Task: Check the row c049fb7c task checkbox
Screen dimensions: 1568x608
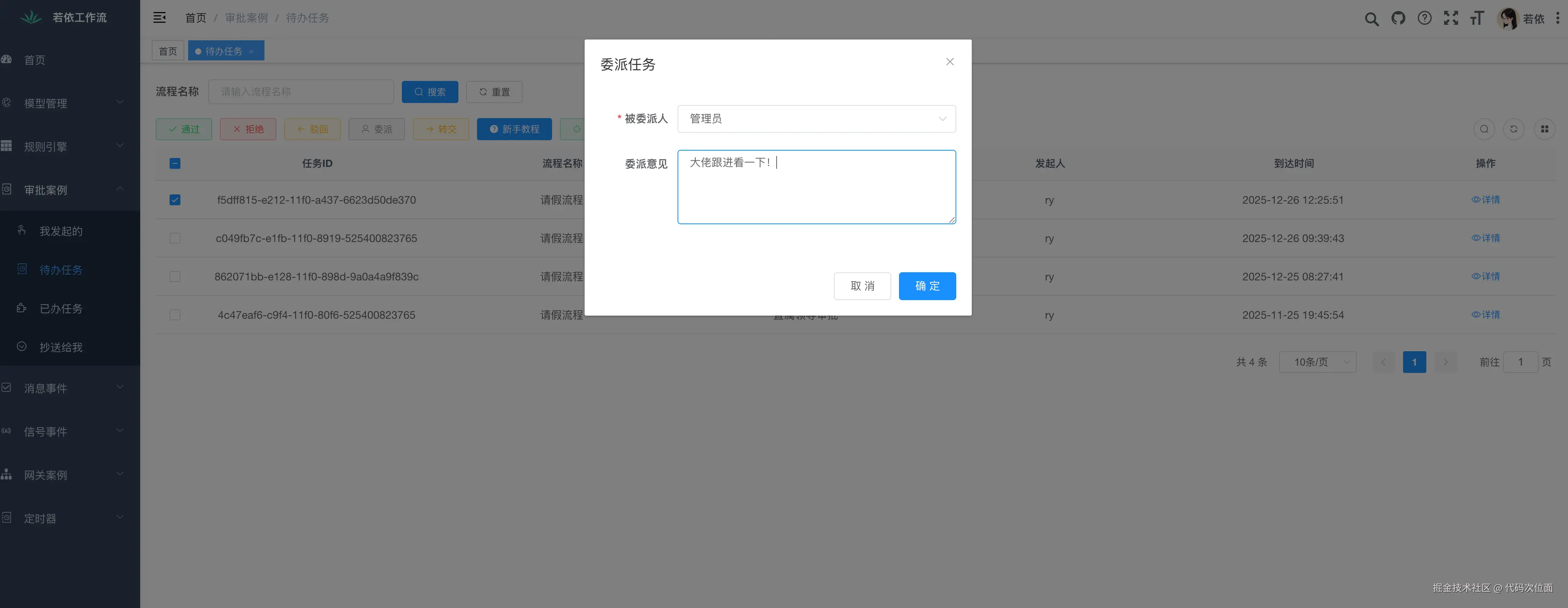Action: point(175,238)
